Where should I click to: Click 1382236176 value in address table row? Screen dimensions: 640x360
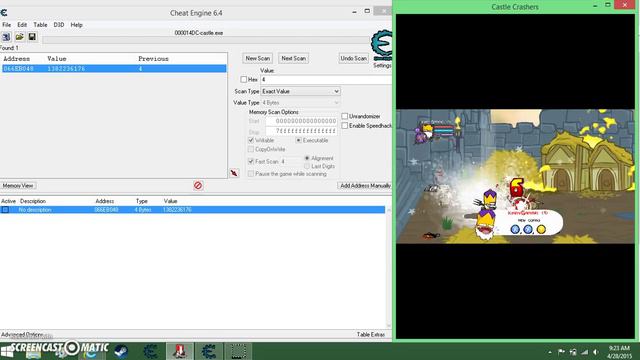(177, 210)
